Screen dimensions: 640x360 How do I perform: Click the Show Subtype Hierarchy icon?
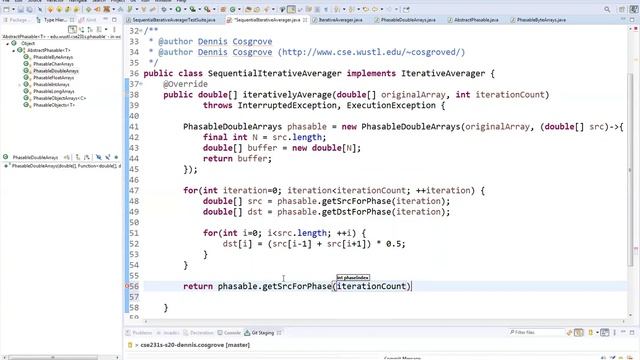[90, 29]
